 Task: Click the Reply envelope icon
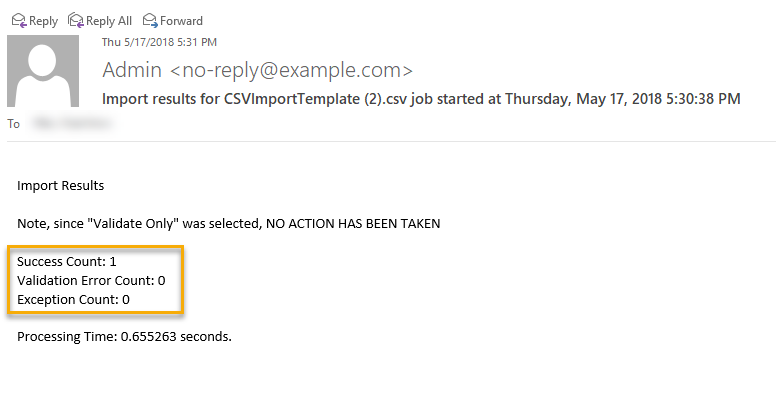click(19, 20)
